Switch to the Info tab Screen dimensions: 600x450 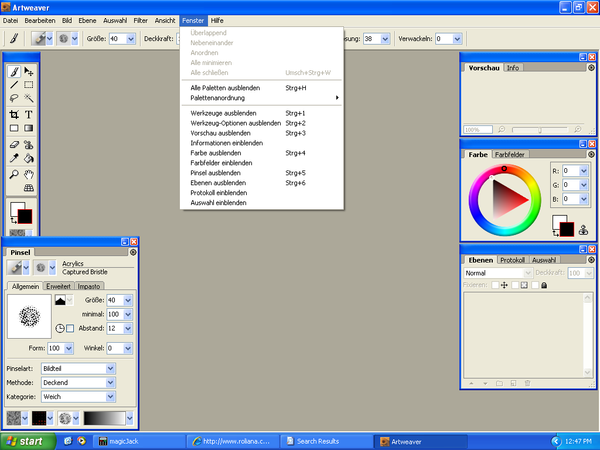tap(513, 68)
